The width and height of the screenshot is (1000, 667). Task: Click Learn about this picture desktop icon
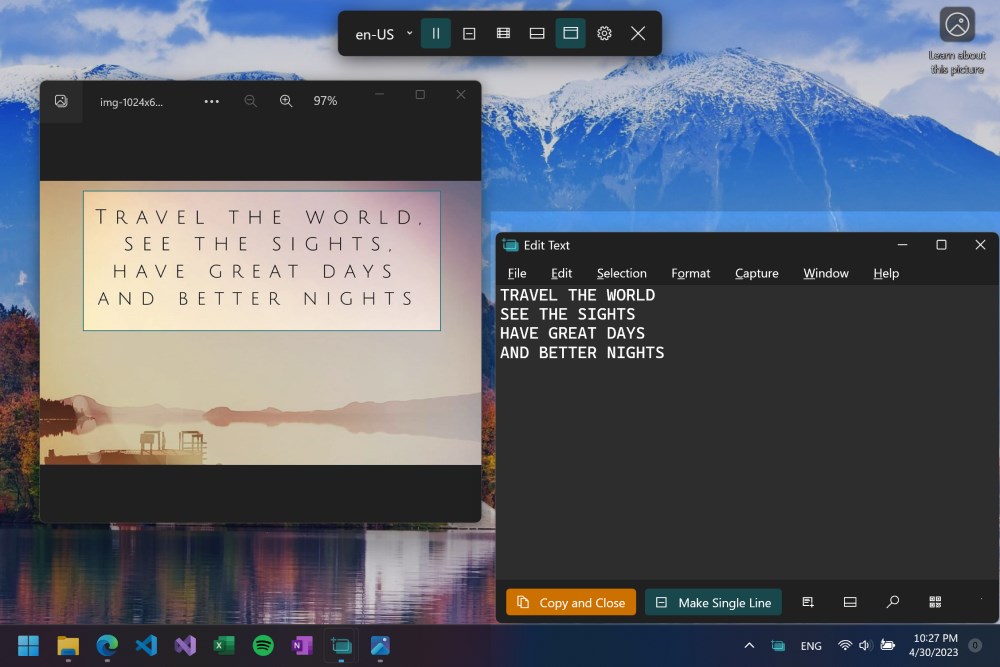point(957,42)
